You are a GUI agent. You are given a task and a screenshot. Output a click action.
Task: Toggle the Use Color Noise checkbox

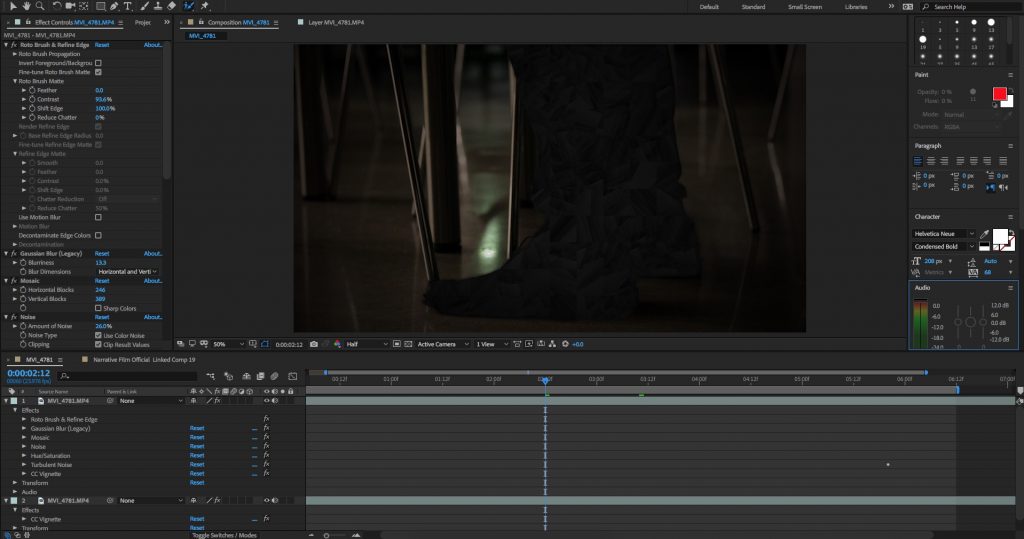tap(98, 335)
